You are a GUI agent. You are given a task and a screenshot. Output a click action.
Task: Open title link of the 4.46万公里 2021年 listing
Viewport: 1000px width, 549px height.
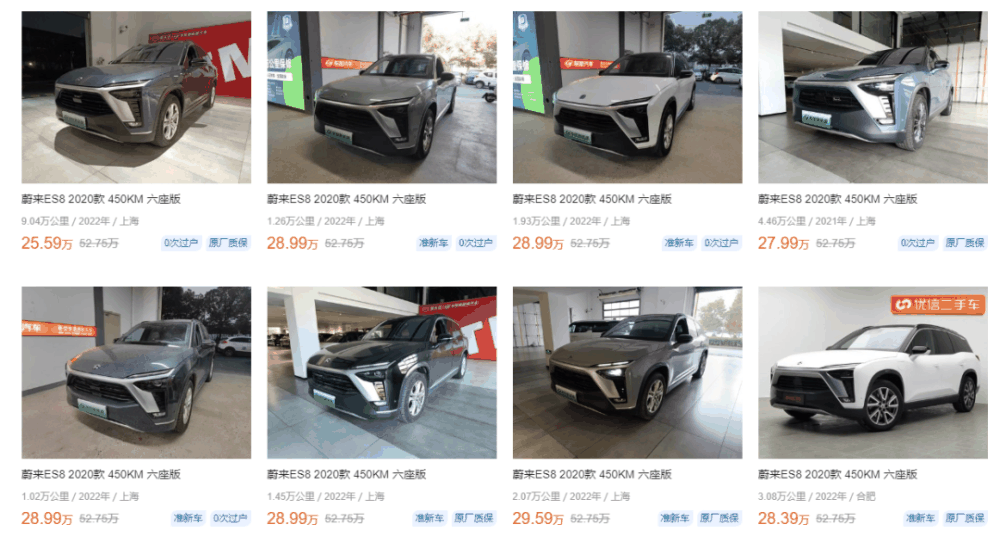pos(837,199)
